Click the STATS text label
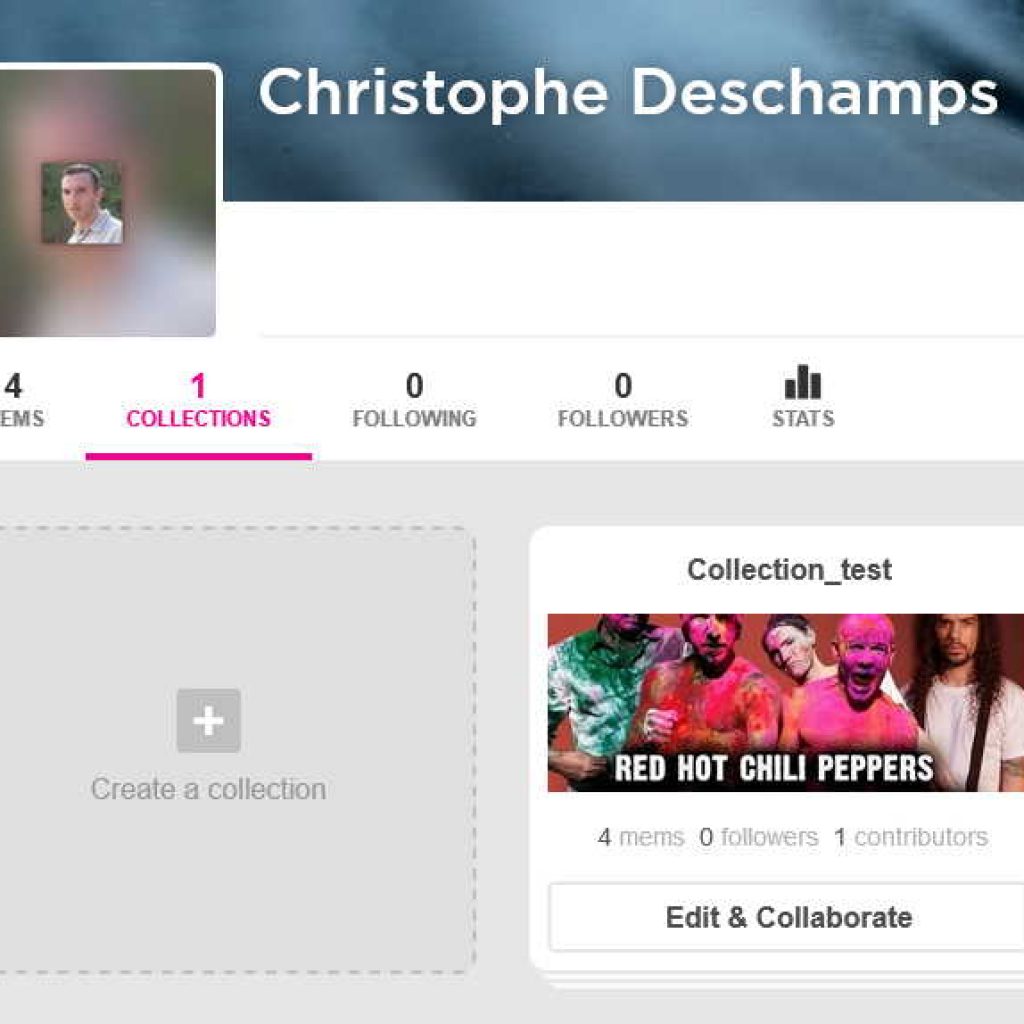The image size is (1024, 1024). (x=803, y=419)
